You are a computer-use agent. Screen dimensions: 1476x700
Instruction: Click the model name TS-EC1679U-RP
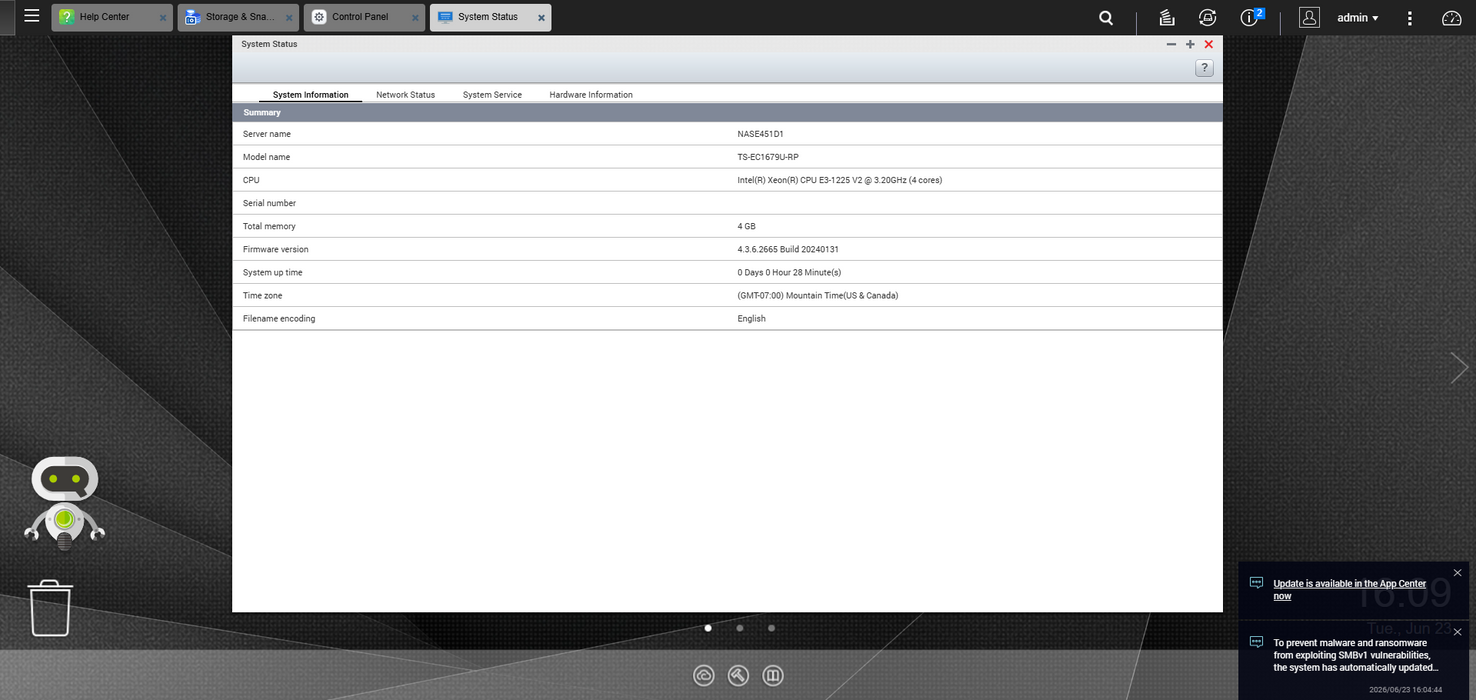(x=768, y=157)
